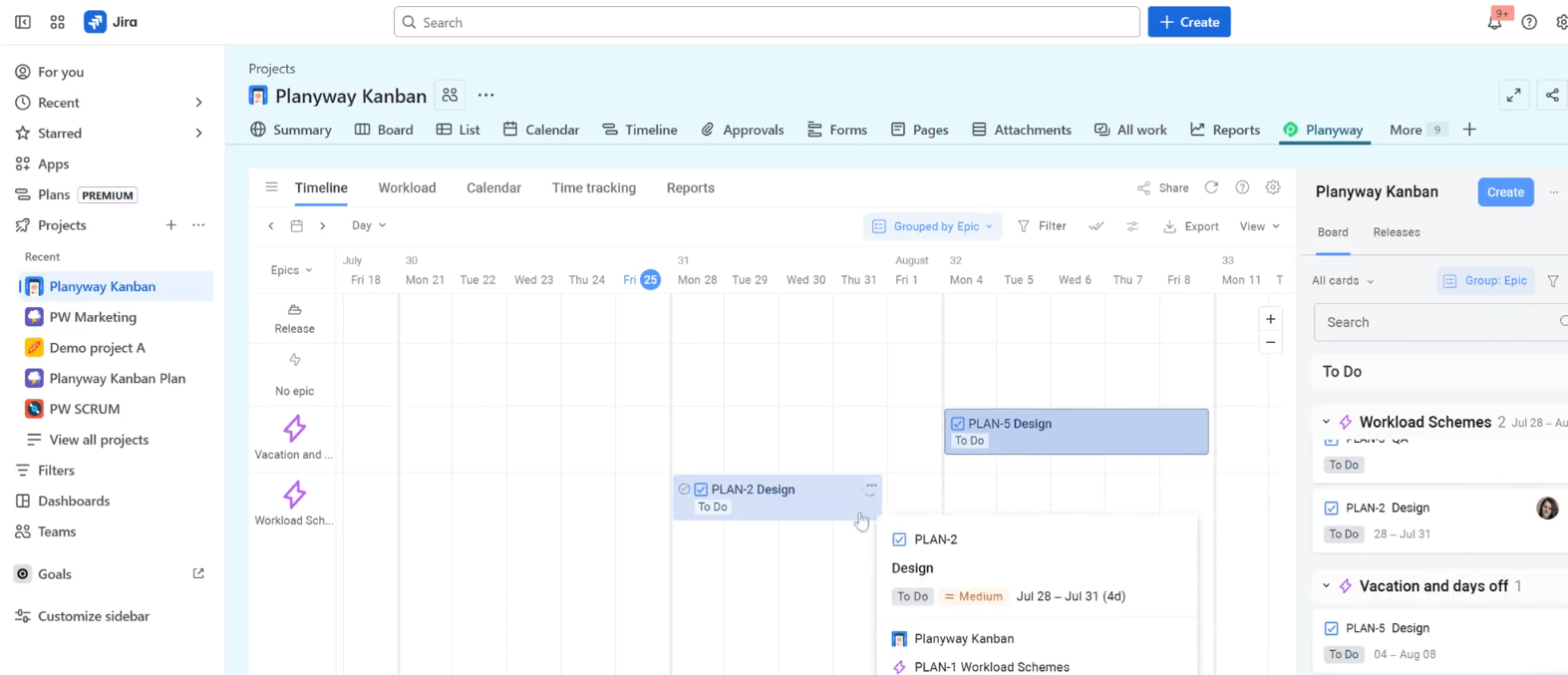1568x675 pixels.
Task: Open the Grouped by Epic dropdown
Action: tap(932, 226)
